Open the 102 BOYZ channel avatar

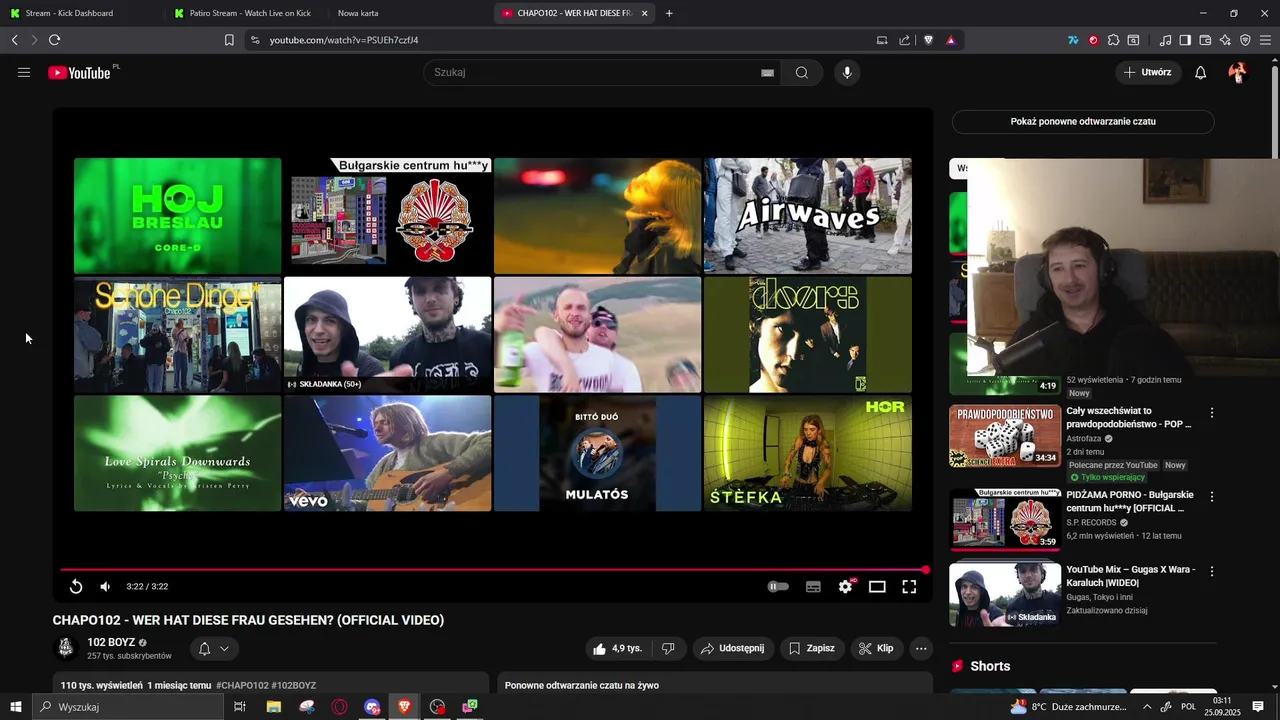pyautogui.click(x=65, y=648)
